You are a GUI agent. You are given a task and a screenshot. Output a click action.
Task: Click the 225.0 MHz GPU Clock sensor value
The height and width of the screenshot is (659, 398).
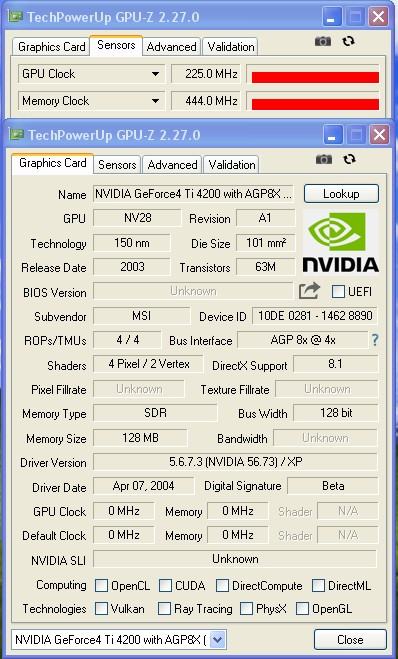pos(206,74)
